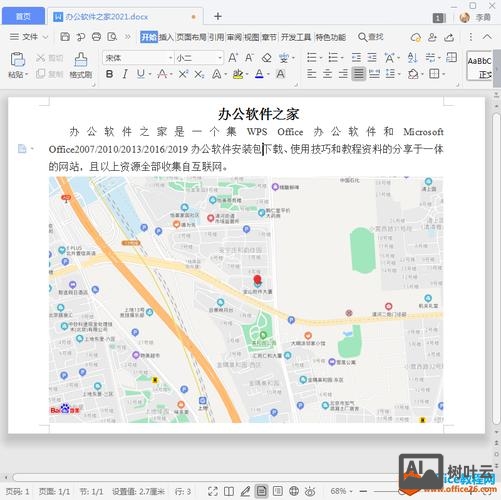Screen dimensions: 501x500
Task: Click the Sort A-Z icon
Action: pos(412,58)
